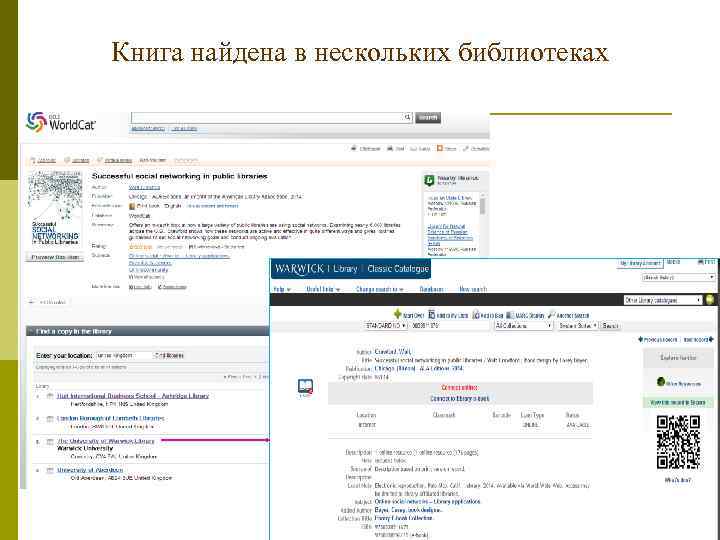
Task: Click the Enter your location field
Action: [124, 355]
